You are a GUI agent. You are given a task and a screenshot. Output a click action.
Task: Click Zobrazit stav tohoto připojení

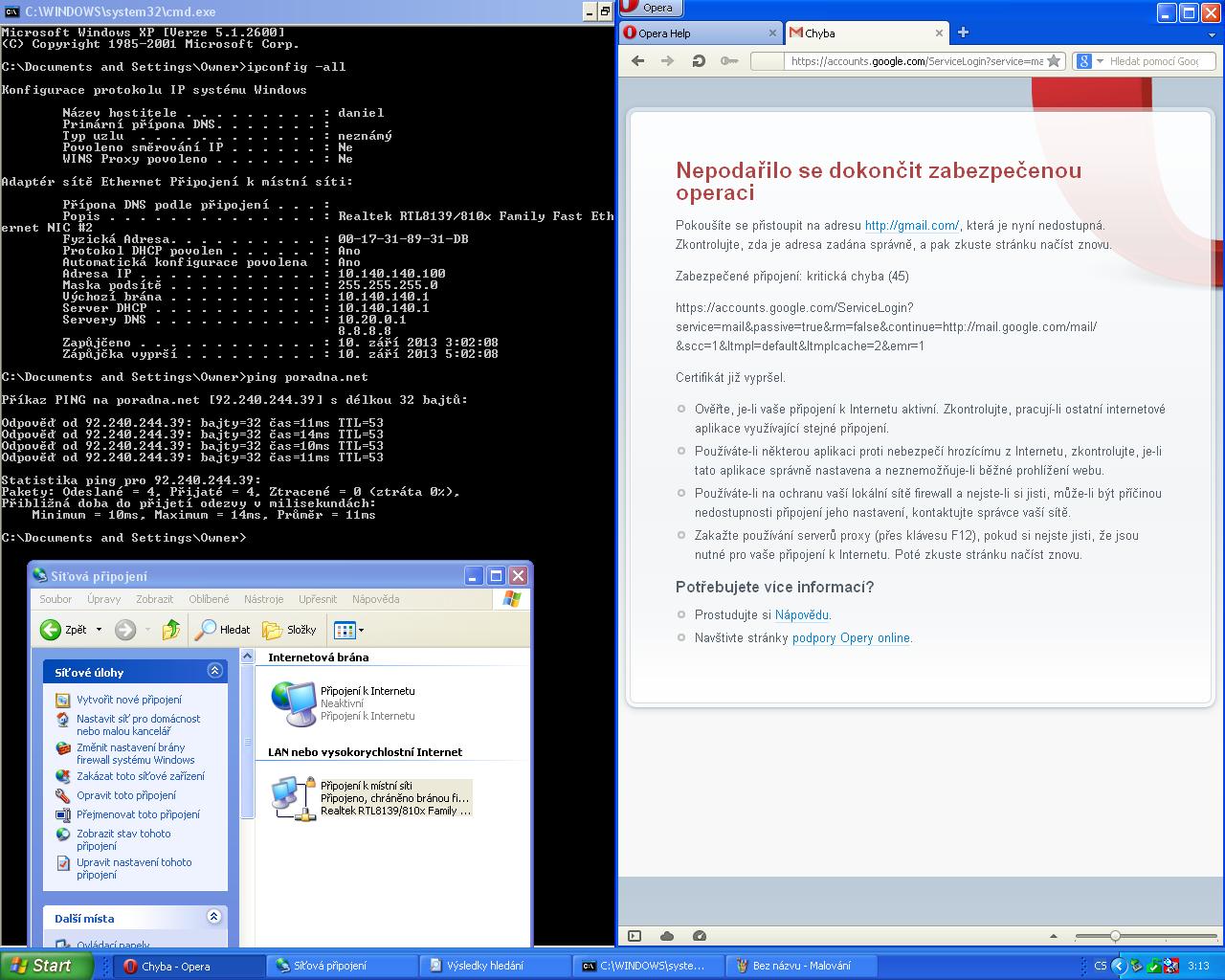[x=124, y=839]
